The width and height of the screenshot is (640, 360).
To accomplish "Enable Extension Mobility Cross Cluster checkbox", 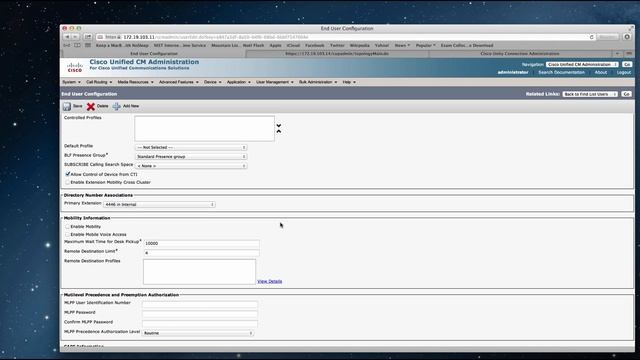I will pyautogui.click(x=68, y=182).
